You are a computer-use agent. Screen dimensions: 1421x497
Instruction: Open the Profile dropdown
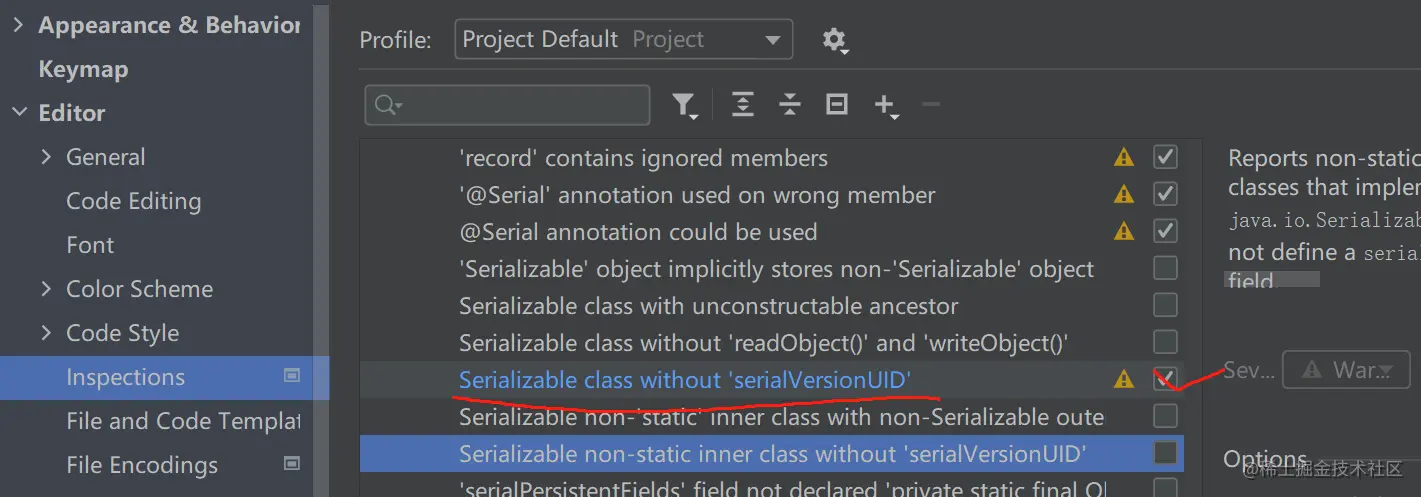(623, 40)
